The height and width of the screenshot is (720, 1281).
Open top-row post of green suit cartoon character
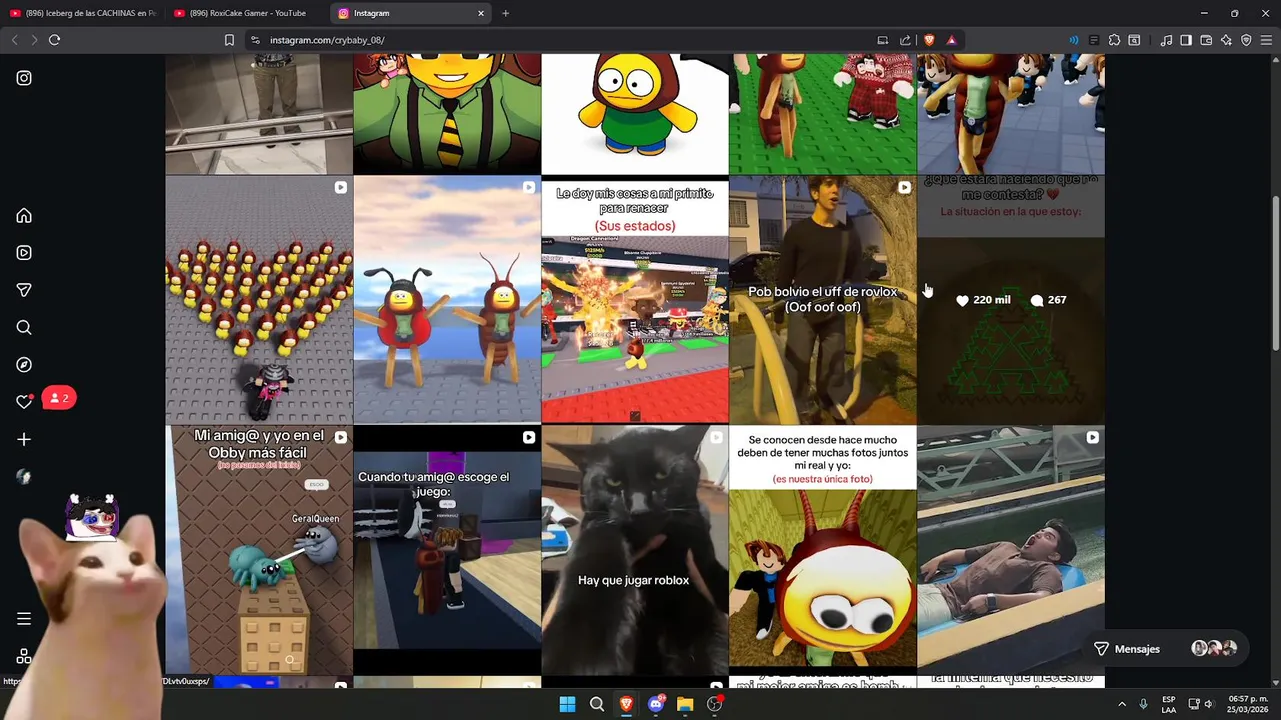click(447, 114)
